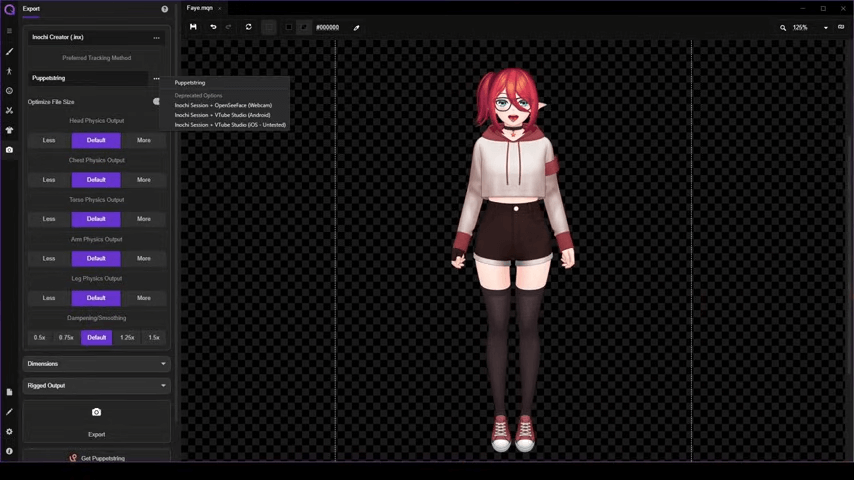
Task: Expand the Dimensions section
Action: (96, 364)
